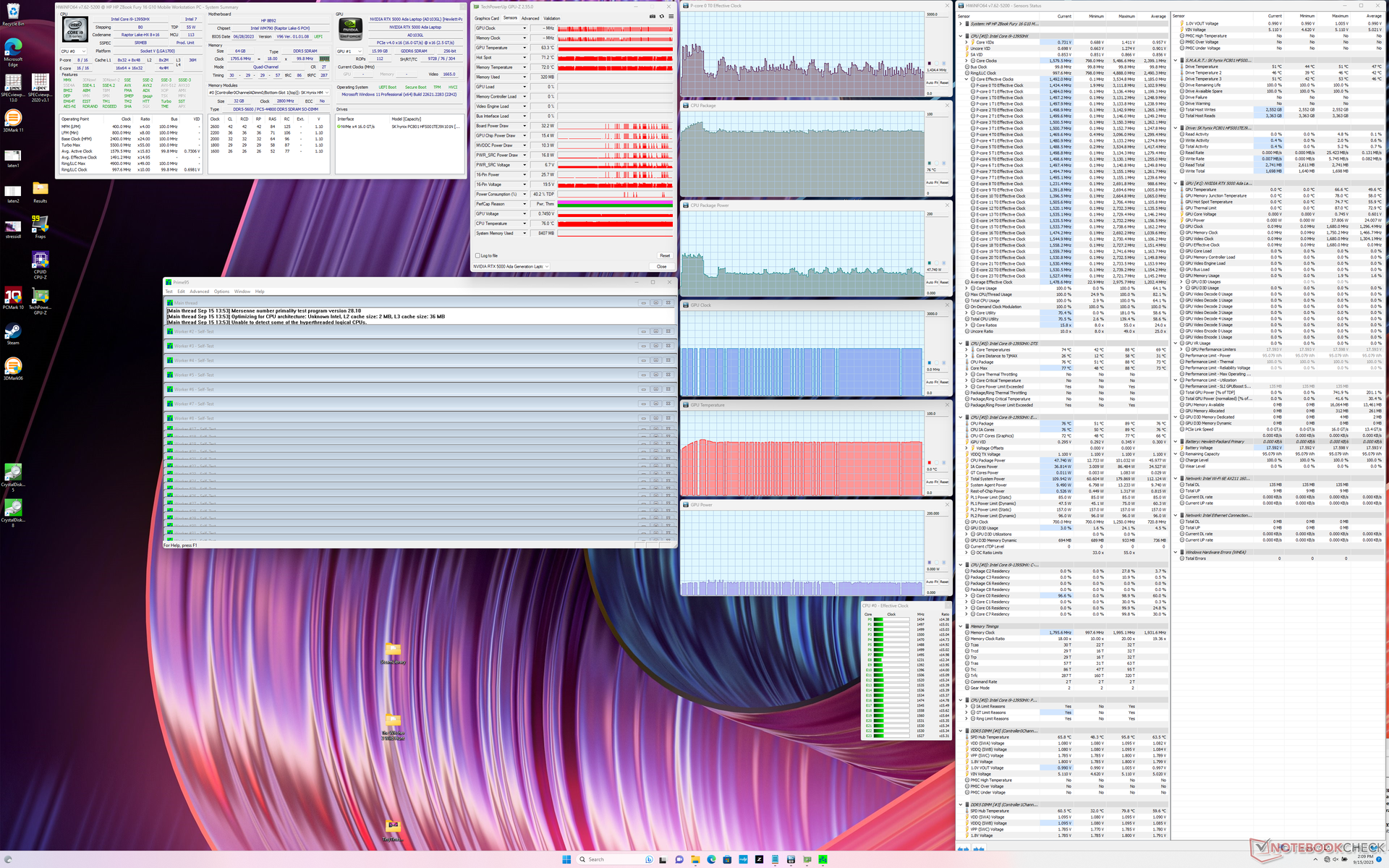This screenshot has width=1389, height=868.
Task: Switch to GPU-Z Advanced tab
Action: [x=530, y=18]
